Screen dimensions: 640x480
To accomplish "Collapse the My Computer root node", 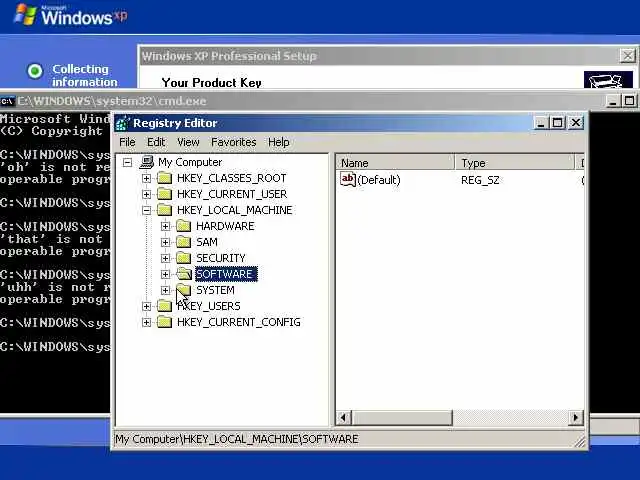I will [127, 162].
